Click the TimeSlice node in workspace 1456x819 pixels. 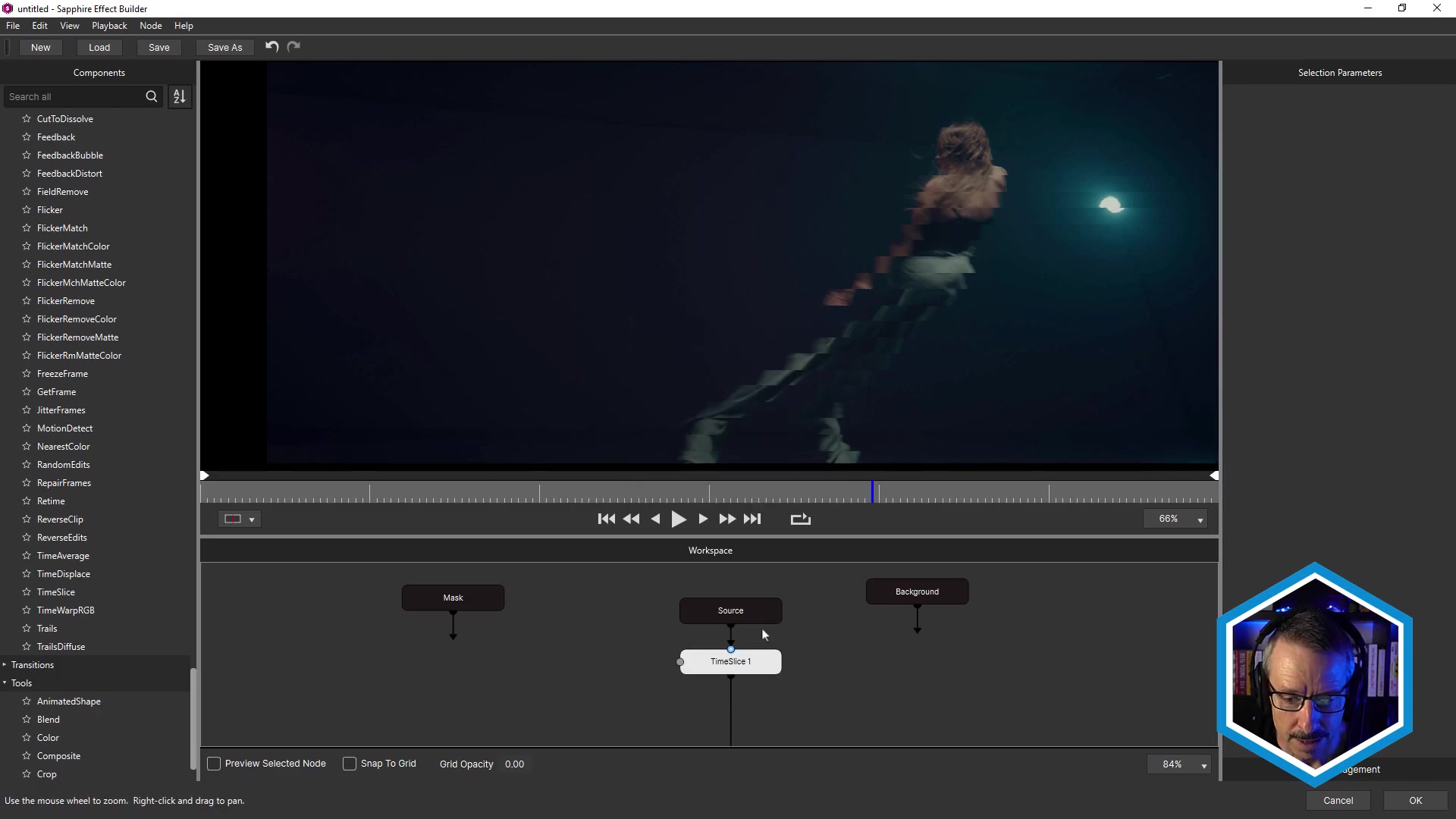[730, 660]
